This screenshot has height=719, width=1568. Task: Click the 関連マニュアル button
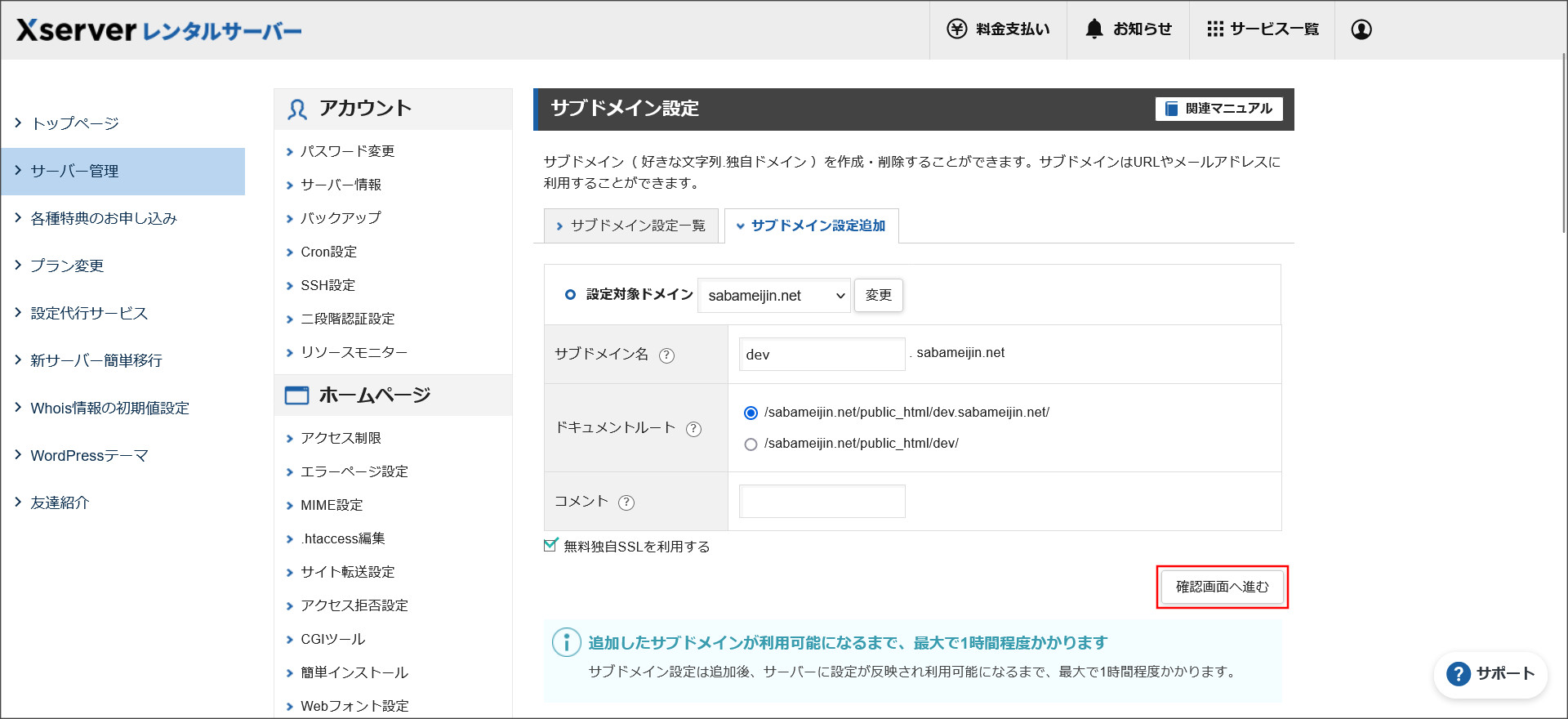[x=1218, y=109]
